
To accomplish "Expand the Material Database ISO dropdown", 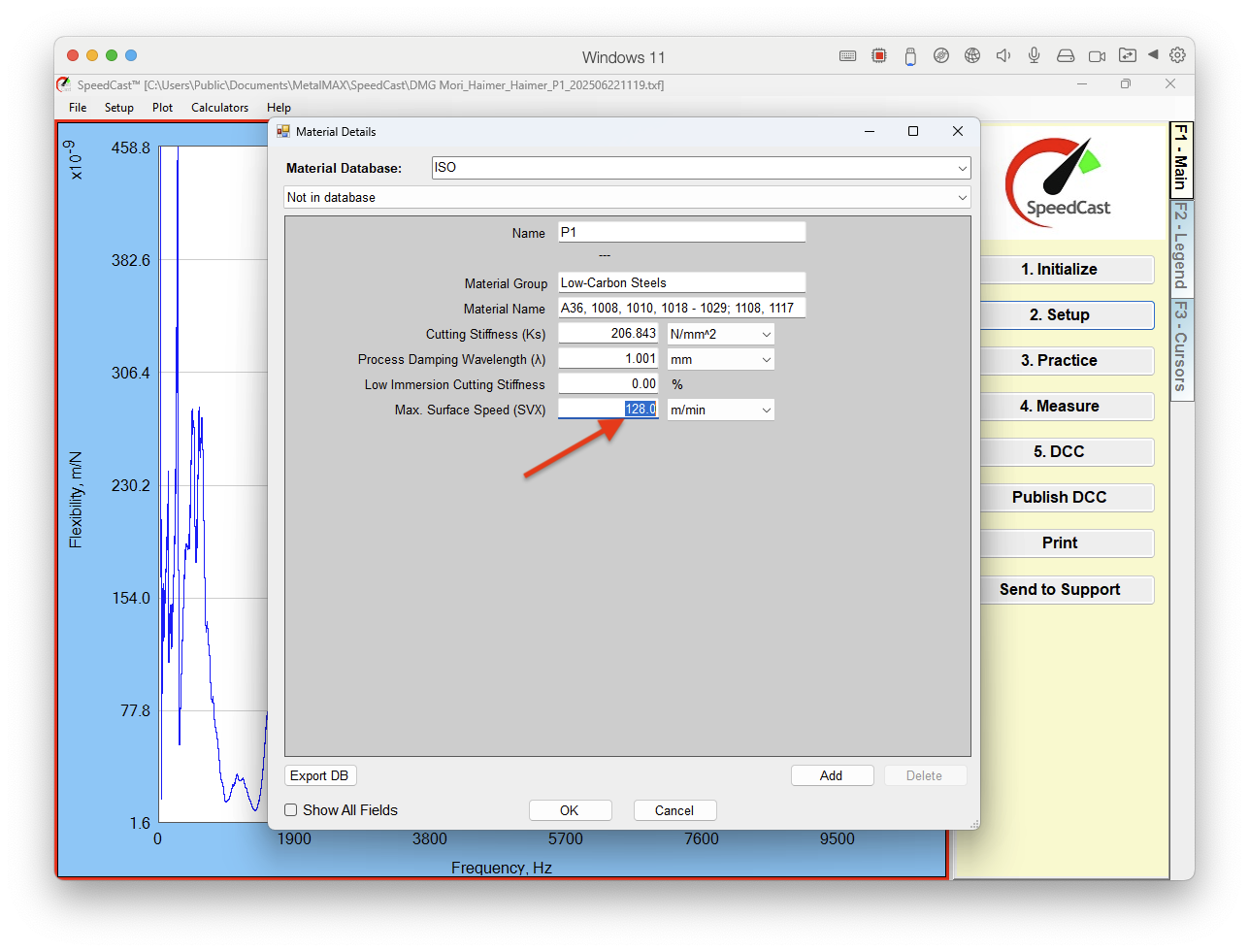I will (701, 168).
